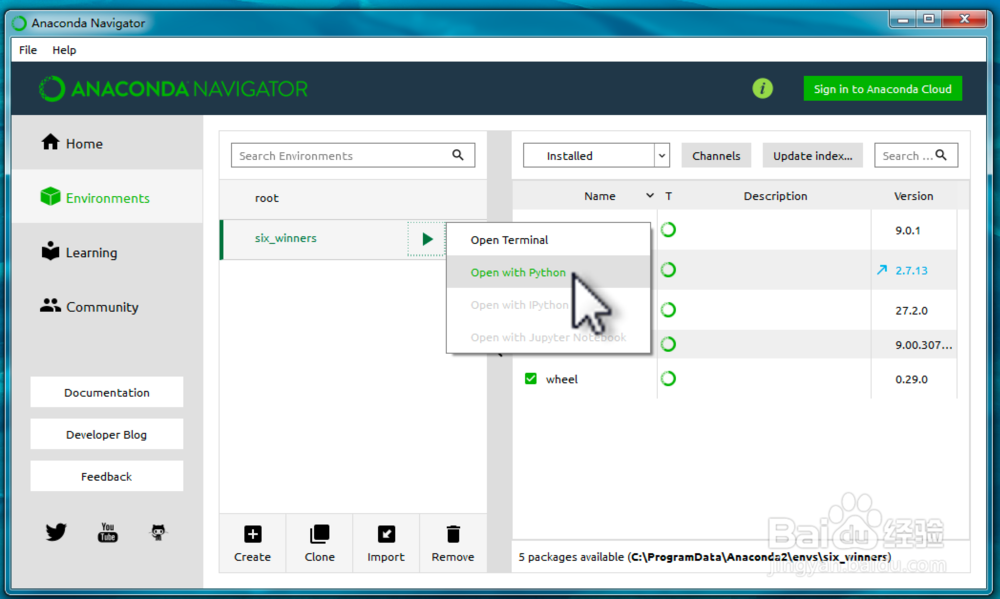Choose Open with Python
Screen dimensions: 1000x599
(x=548, y=272)
